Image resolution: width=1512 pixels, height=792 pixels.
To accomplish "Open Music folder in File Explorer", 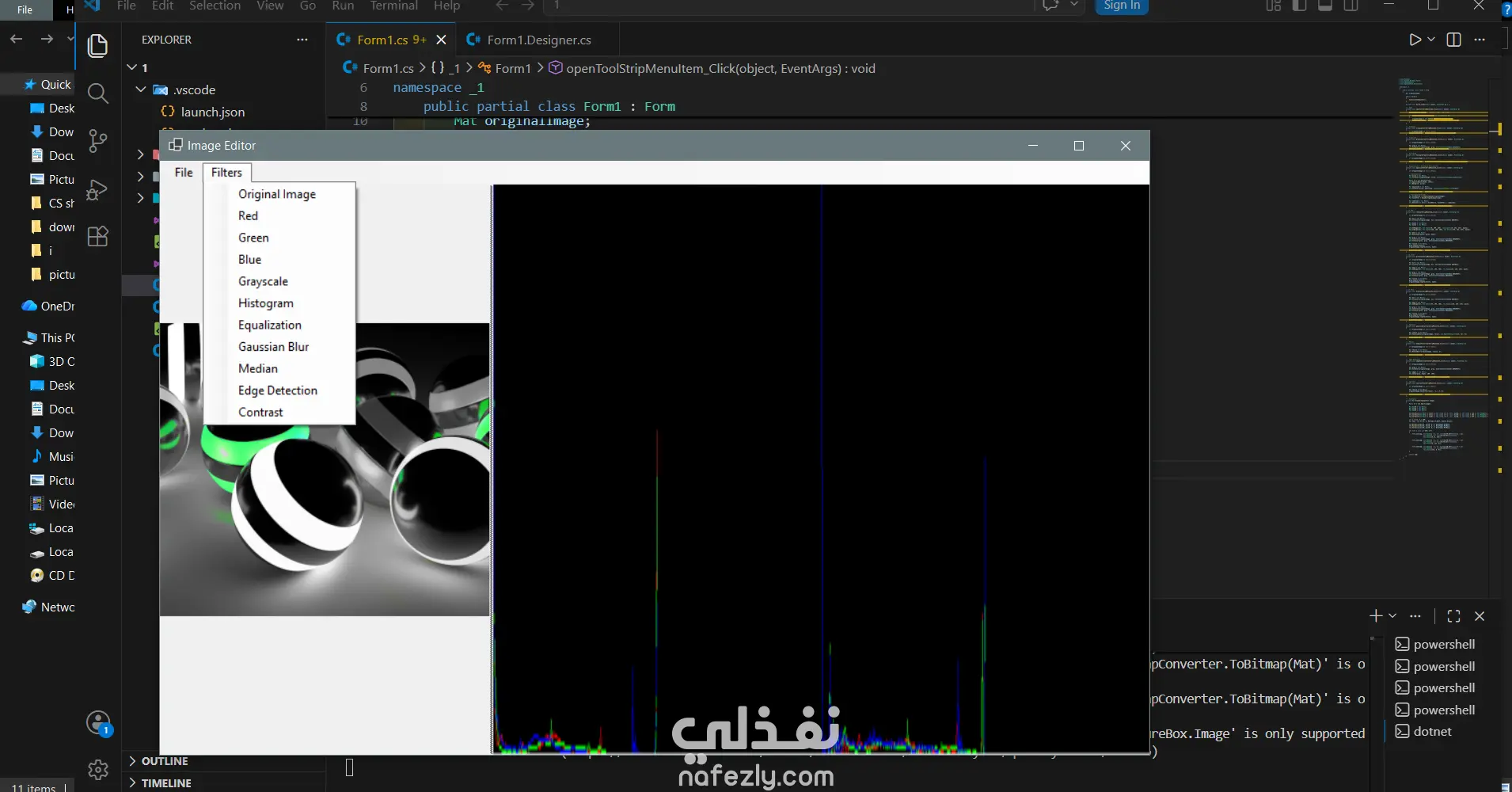I will click(x=51, y=456).
